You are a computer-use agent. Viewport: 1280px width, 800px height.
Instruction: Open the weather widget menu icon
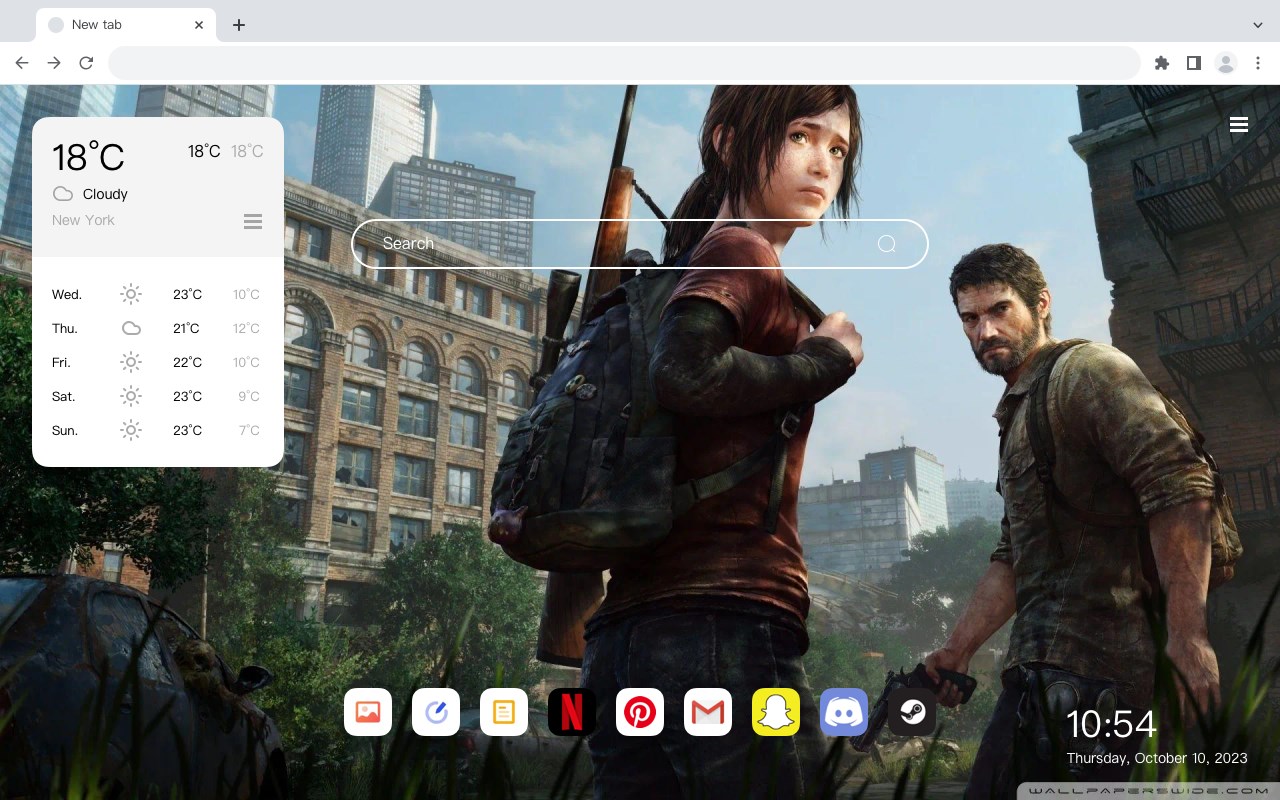(x=253, y=221)
